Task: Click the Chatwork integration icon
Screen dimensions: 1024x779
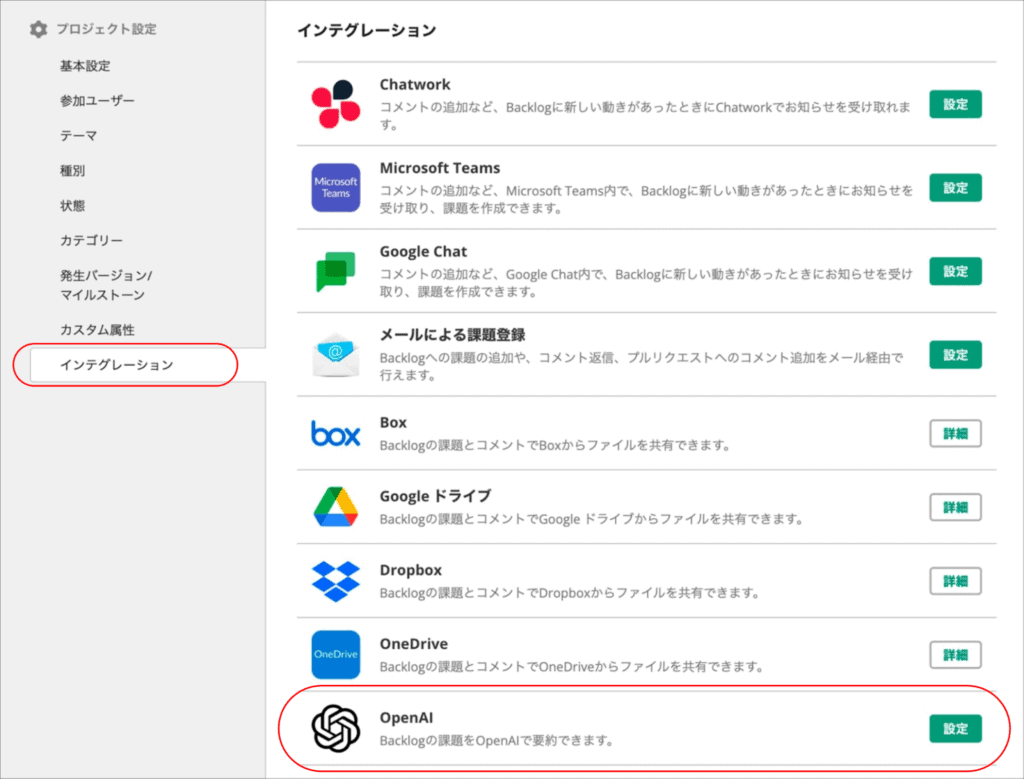Action: point(334,102)
